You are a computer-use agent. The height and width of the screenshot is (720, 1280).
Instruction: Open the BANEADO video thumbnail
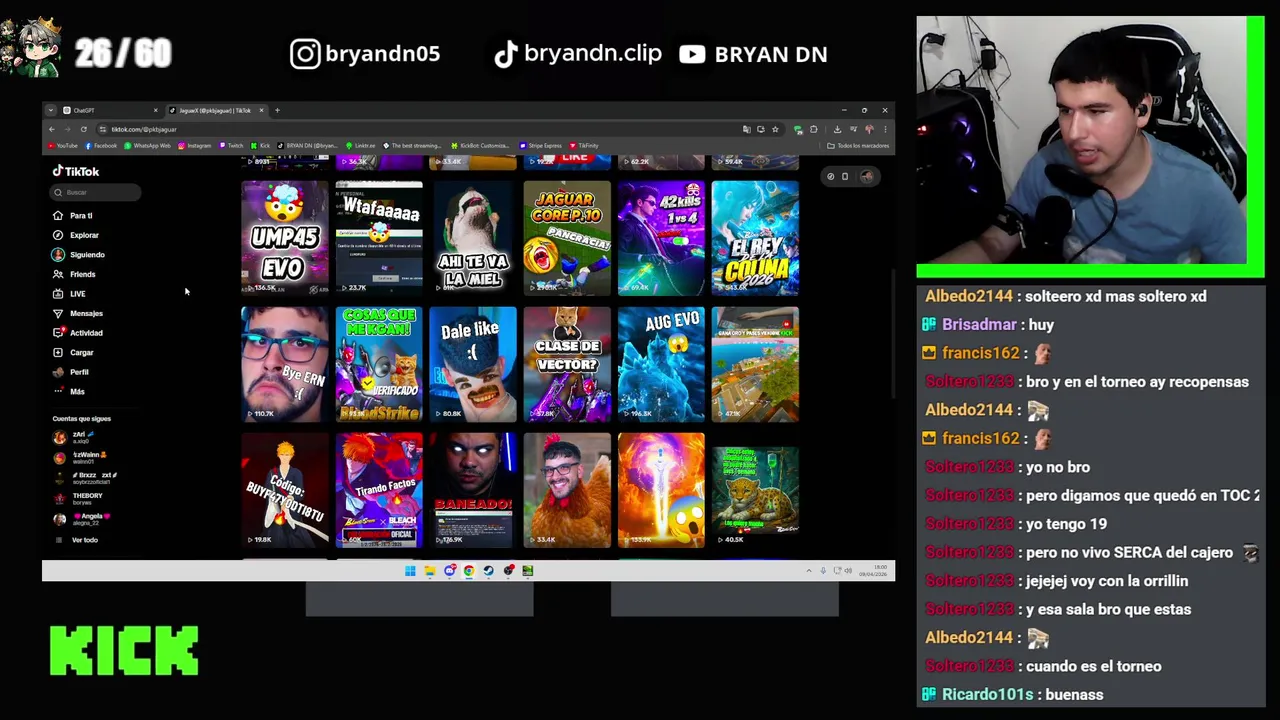[473, 490]
